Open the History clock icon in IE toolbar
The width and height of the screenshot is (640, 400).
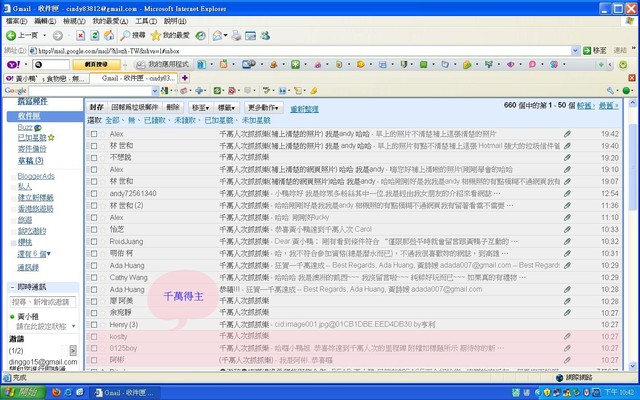(200, 36)
